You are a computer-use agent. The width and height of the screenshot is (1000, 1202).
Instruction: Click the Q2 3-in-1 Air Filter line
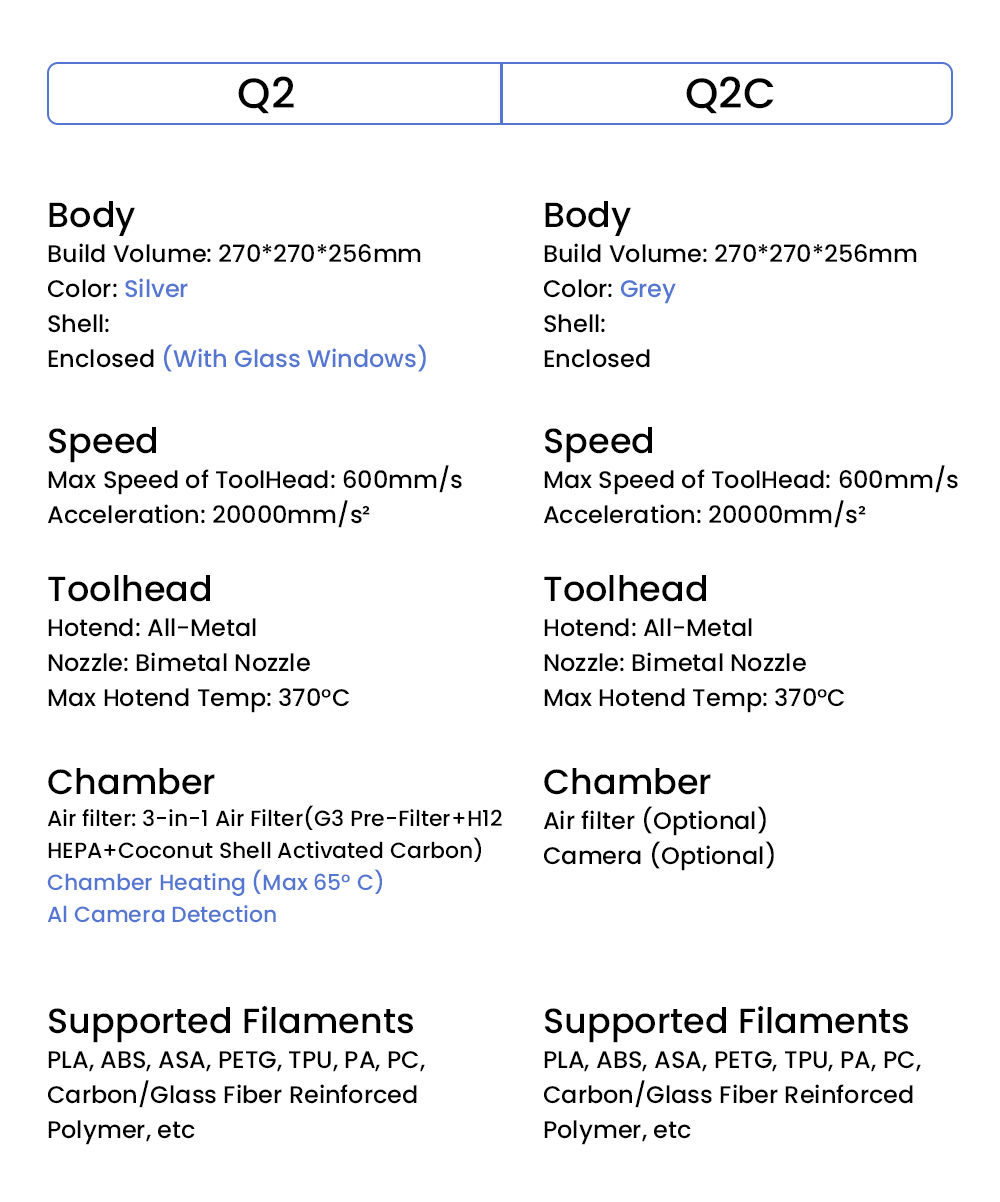pyautogui.click(x=275, y=819)
